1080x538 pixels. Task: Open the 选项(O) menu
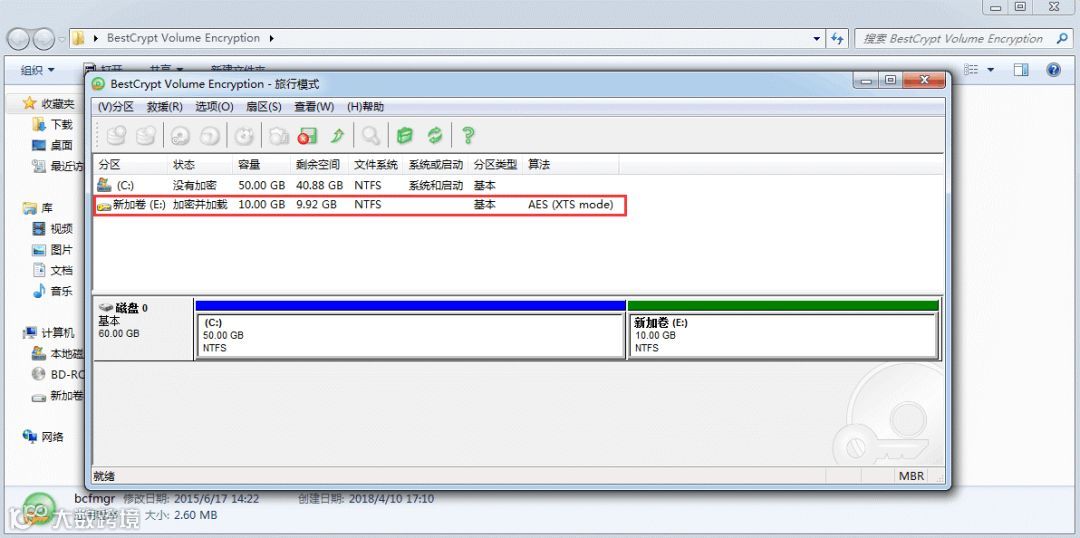[214, 107]
